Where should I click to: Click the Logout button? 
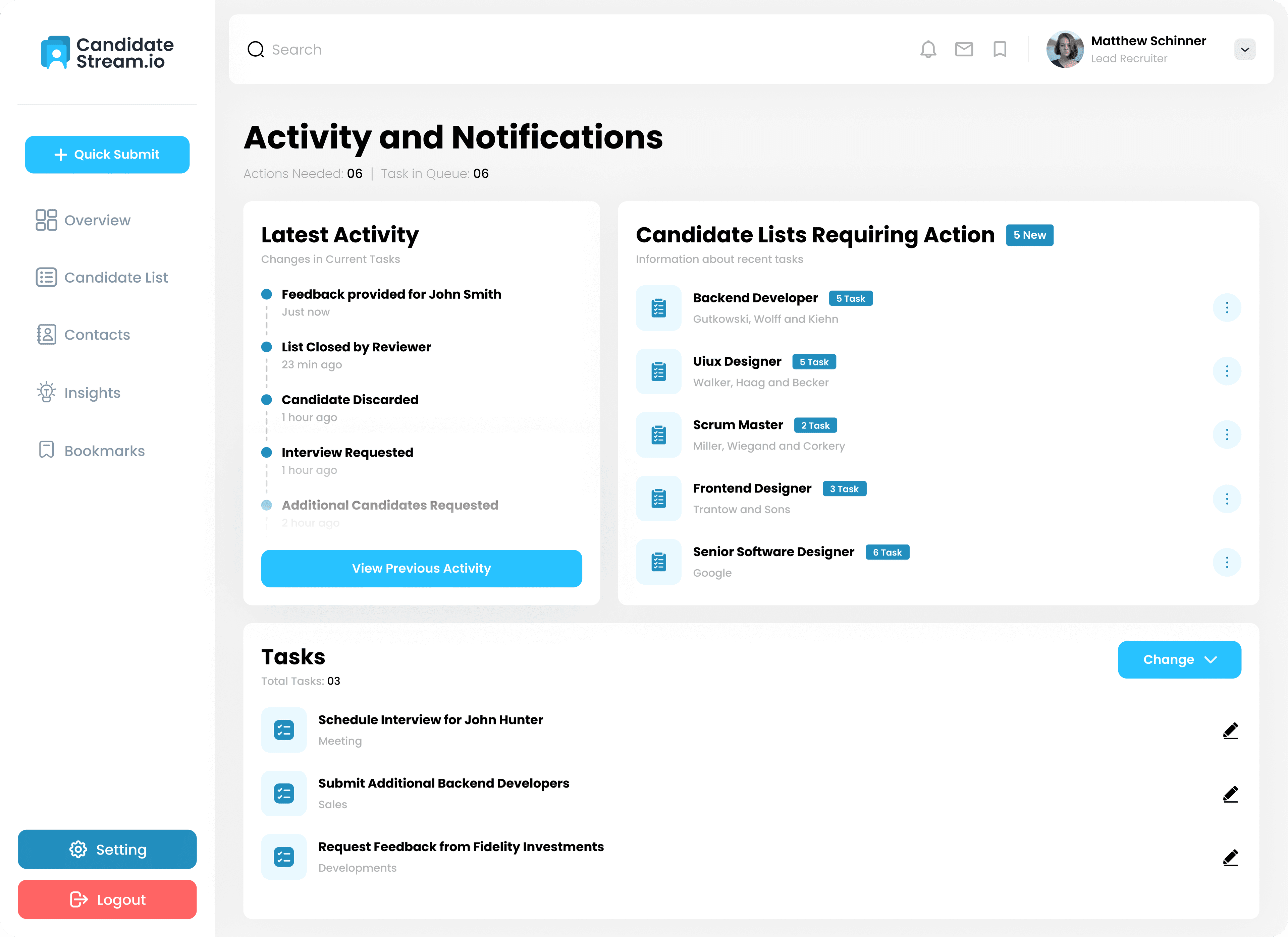[x=107, y=899]
